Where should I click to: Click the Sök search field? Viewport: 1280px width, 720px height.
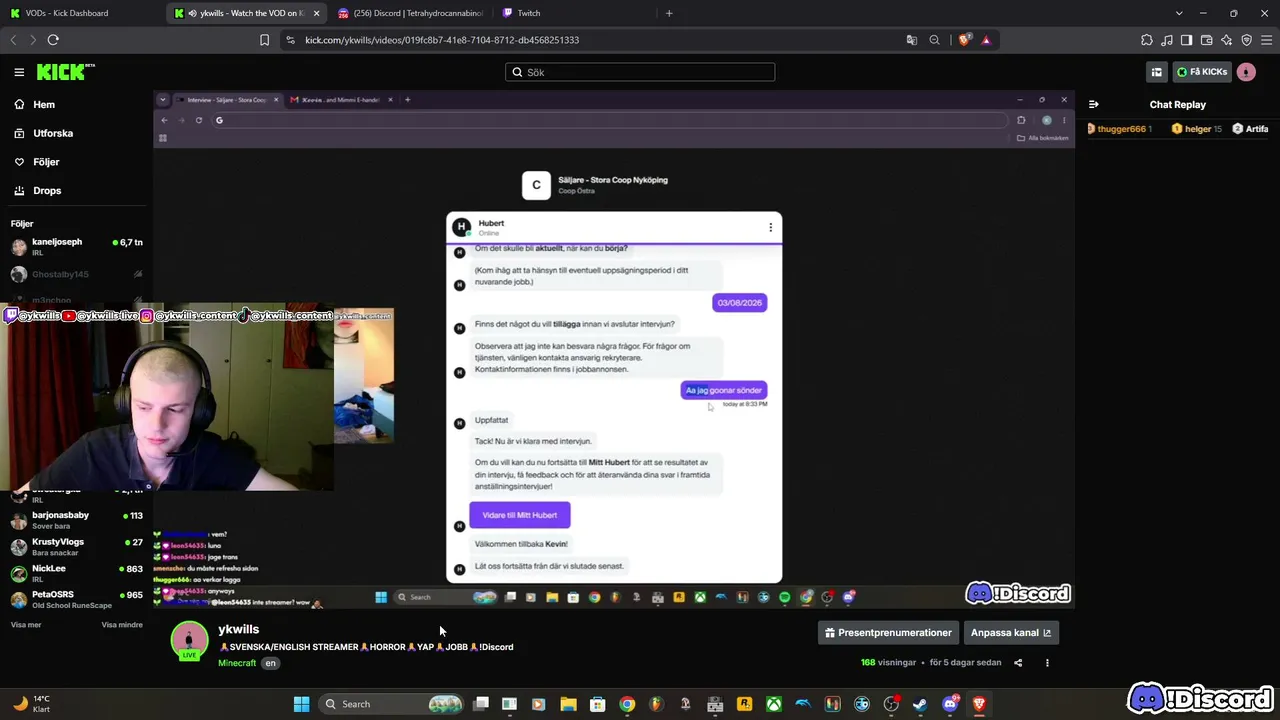(x=640, y=72)
